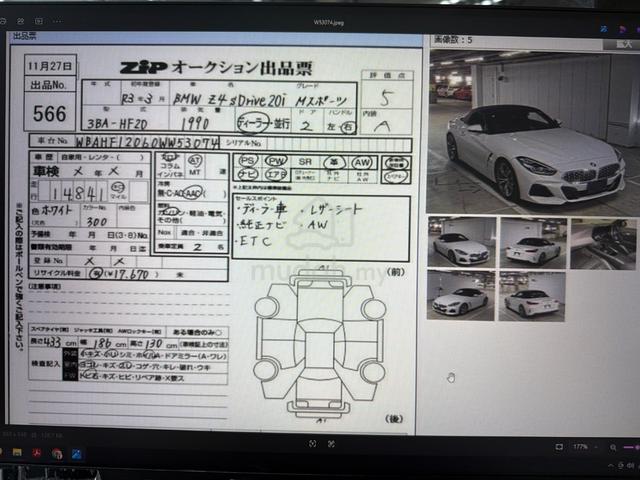This screenshot has width=640, height=480.
Task: Click the chassis number WBAHF12060WW53074
Action: click(x=147, y=142)
